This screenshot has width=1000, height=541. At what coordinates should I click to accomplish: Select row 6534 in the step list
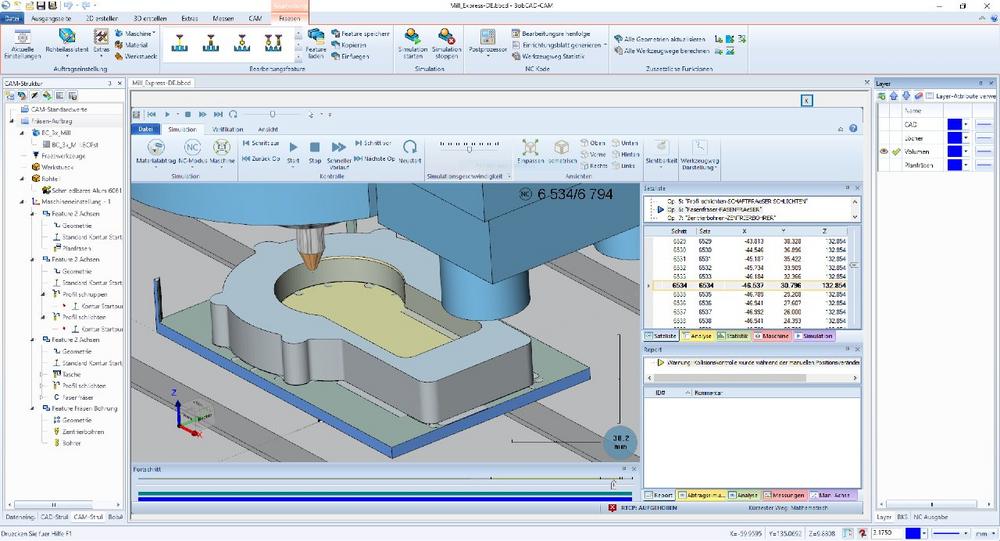pos(752,285)
